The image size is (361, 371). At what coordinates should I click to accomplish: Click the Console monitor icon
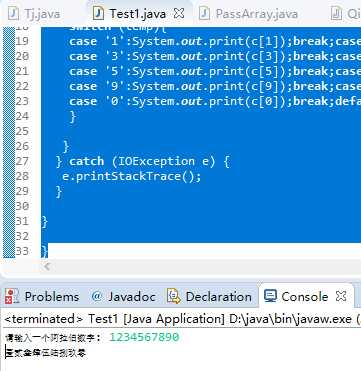coord(270,296)
